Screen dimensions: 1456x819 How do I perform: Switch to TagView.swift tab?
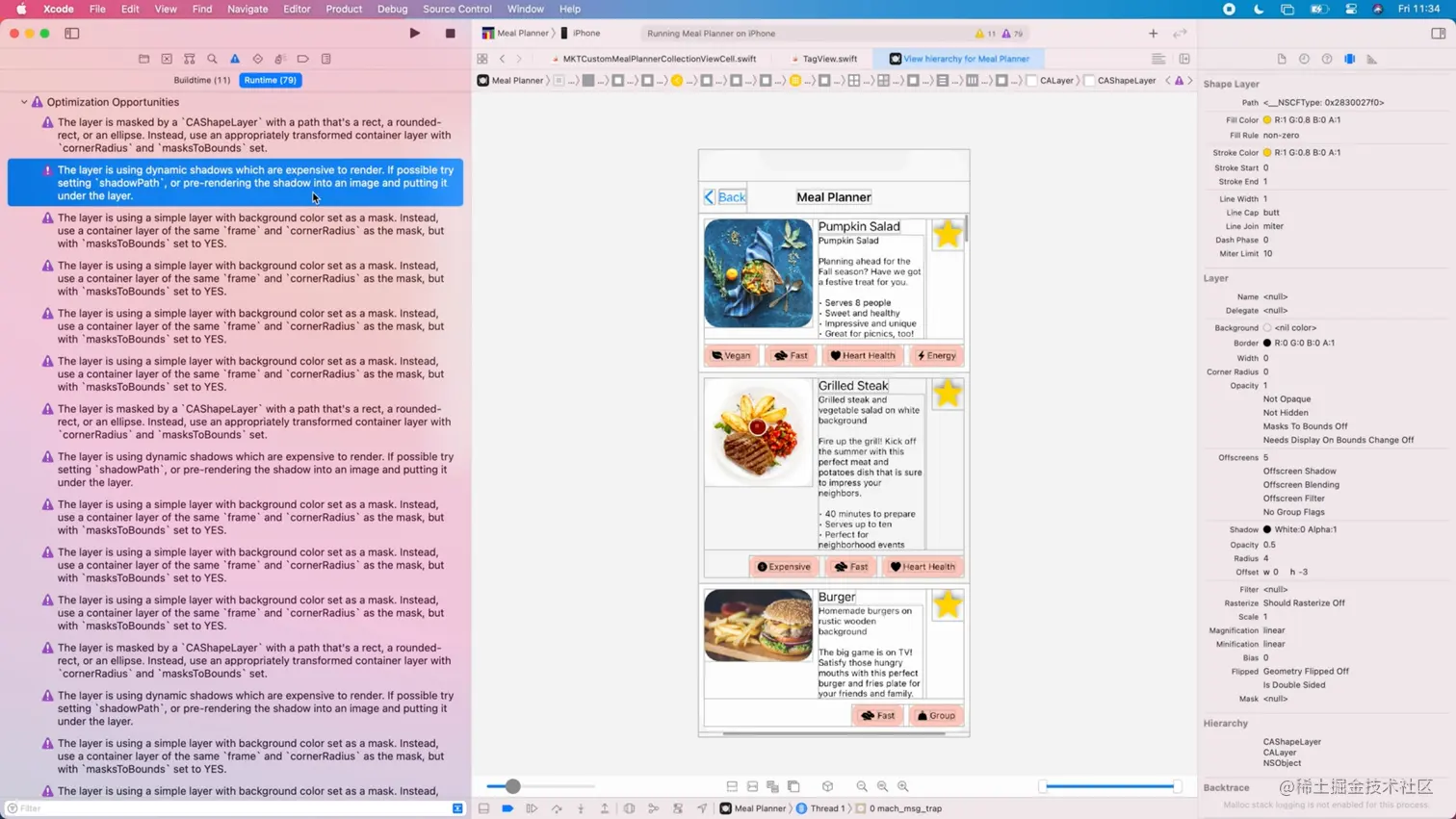pyautogui.click(x=824, y=59)
